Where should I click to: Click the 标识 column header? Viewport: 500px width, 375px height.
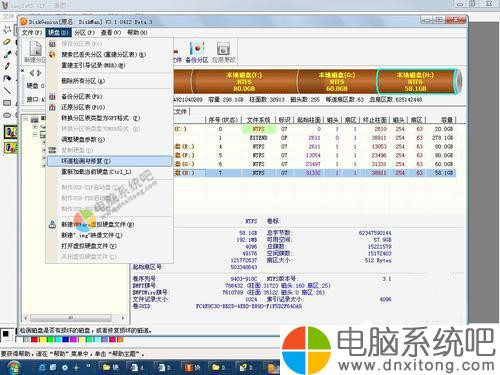click(284, 120)
